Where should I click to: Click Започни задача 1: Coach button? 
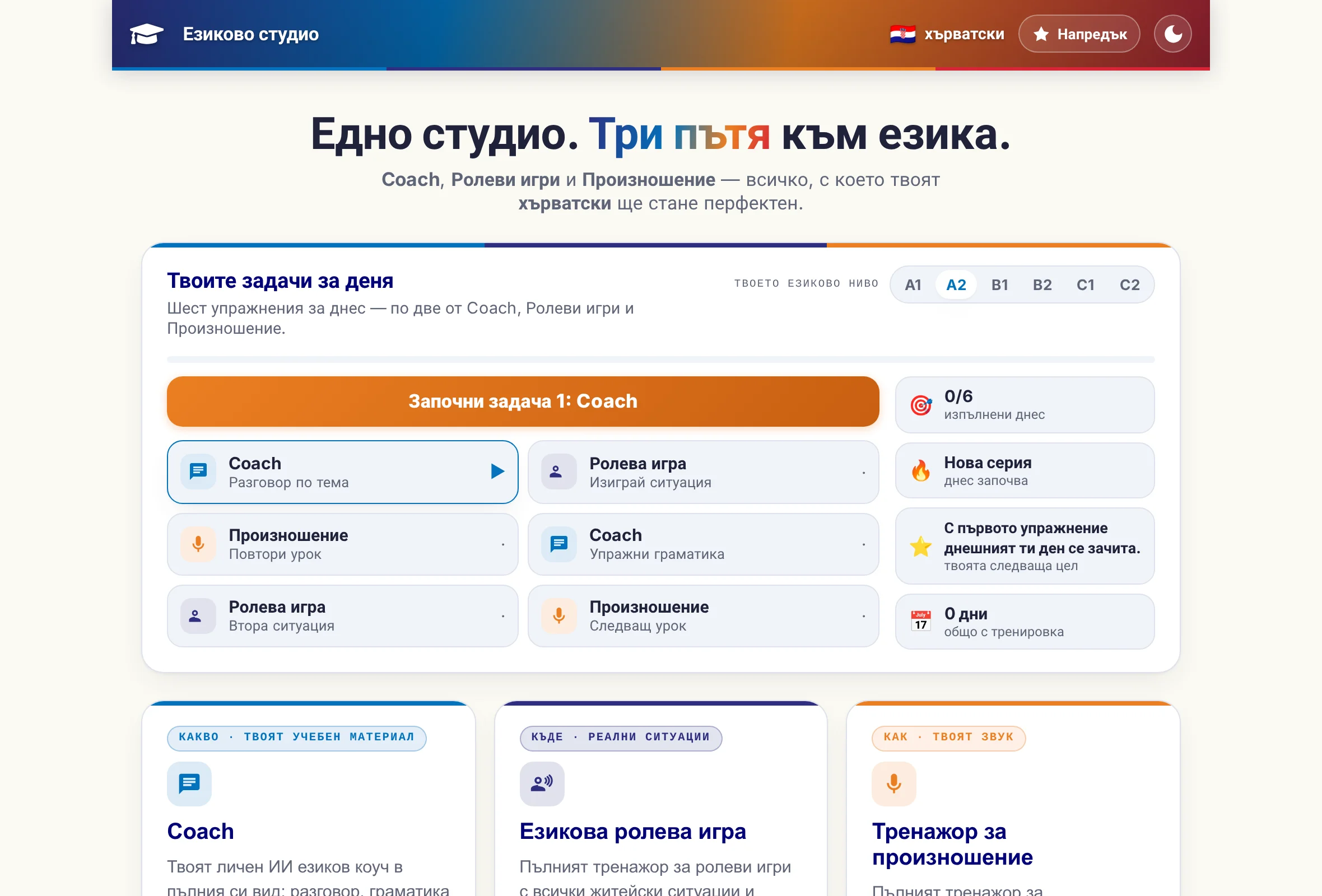(523, 402)
